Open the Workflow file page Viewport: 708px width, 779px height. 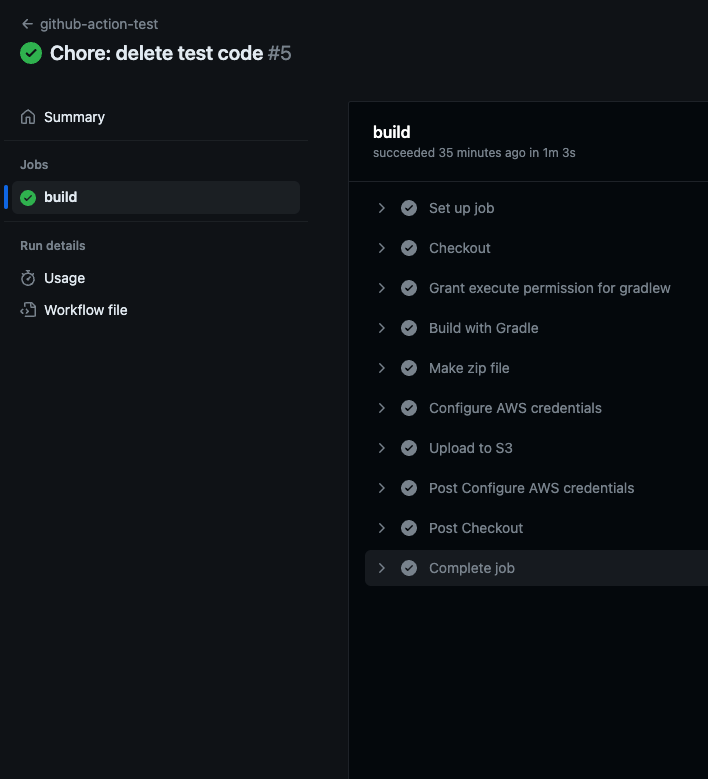coord(85,310)
